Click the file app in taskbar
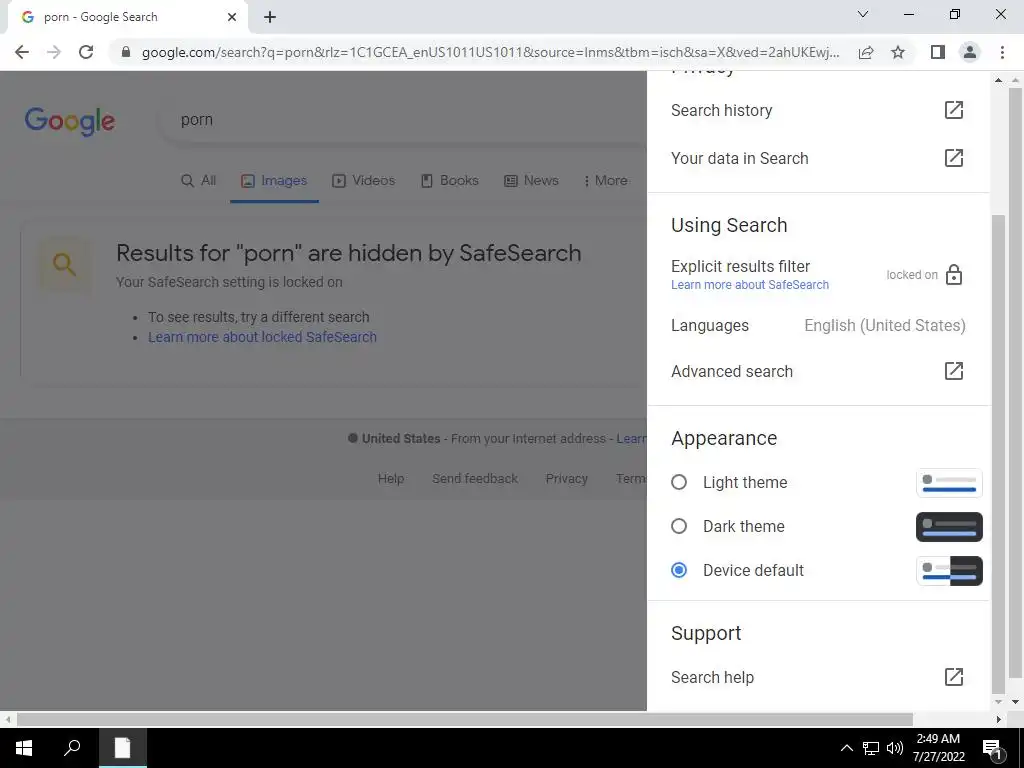This screenshot has width=1024, height=768. (x=123, y=748)
